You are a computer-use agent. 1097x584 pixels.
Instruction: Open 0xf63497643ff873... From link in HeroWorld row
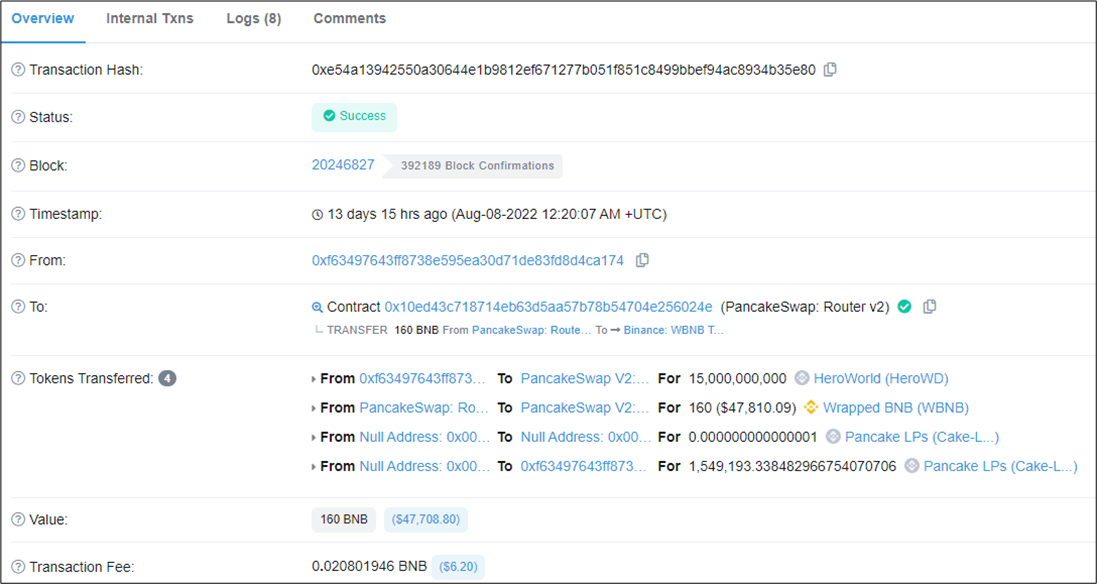(x=424, y=378)
